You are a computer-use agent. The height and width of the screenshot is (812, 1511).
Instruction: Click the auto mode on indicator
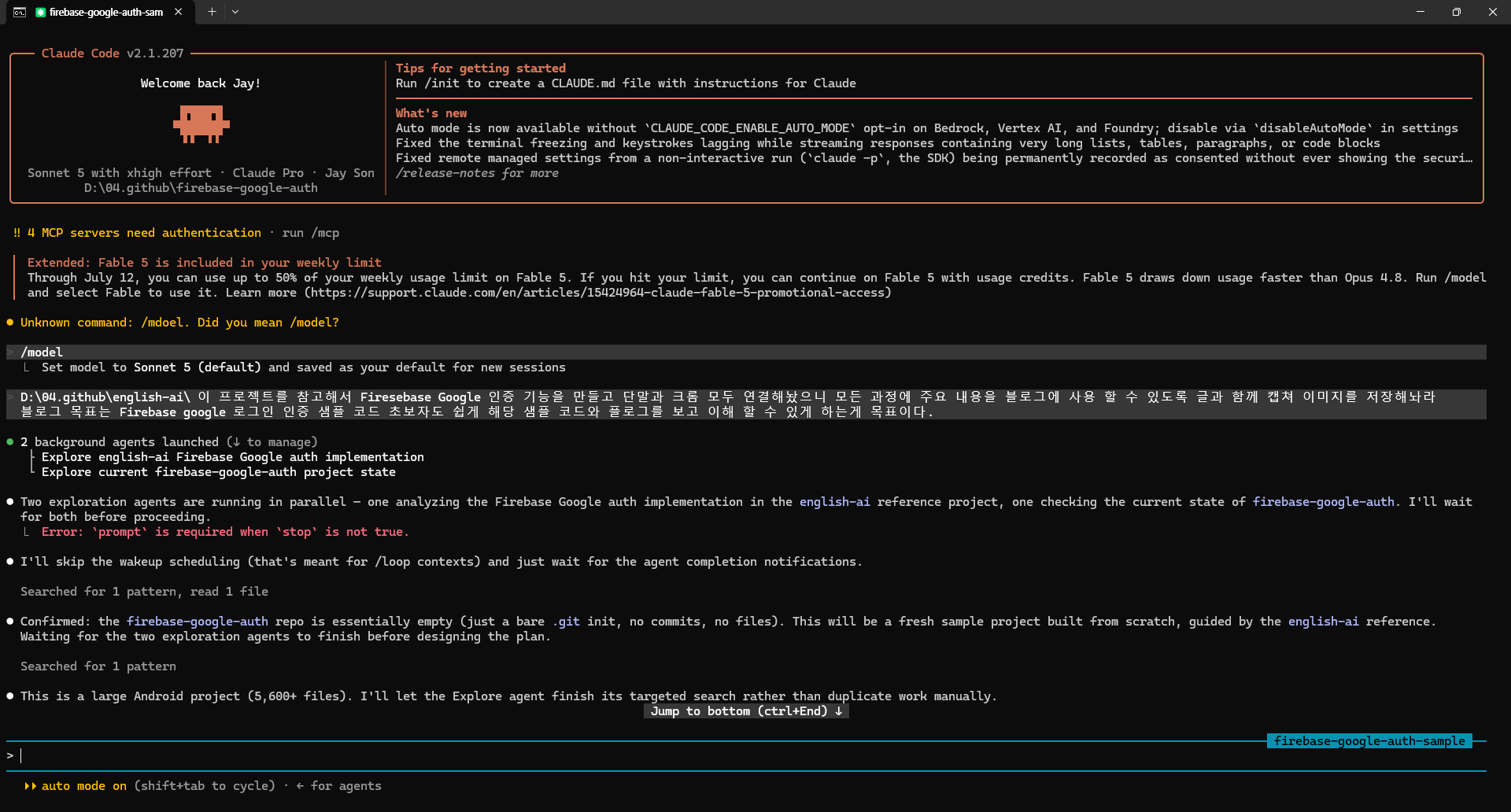coord(83,786)
